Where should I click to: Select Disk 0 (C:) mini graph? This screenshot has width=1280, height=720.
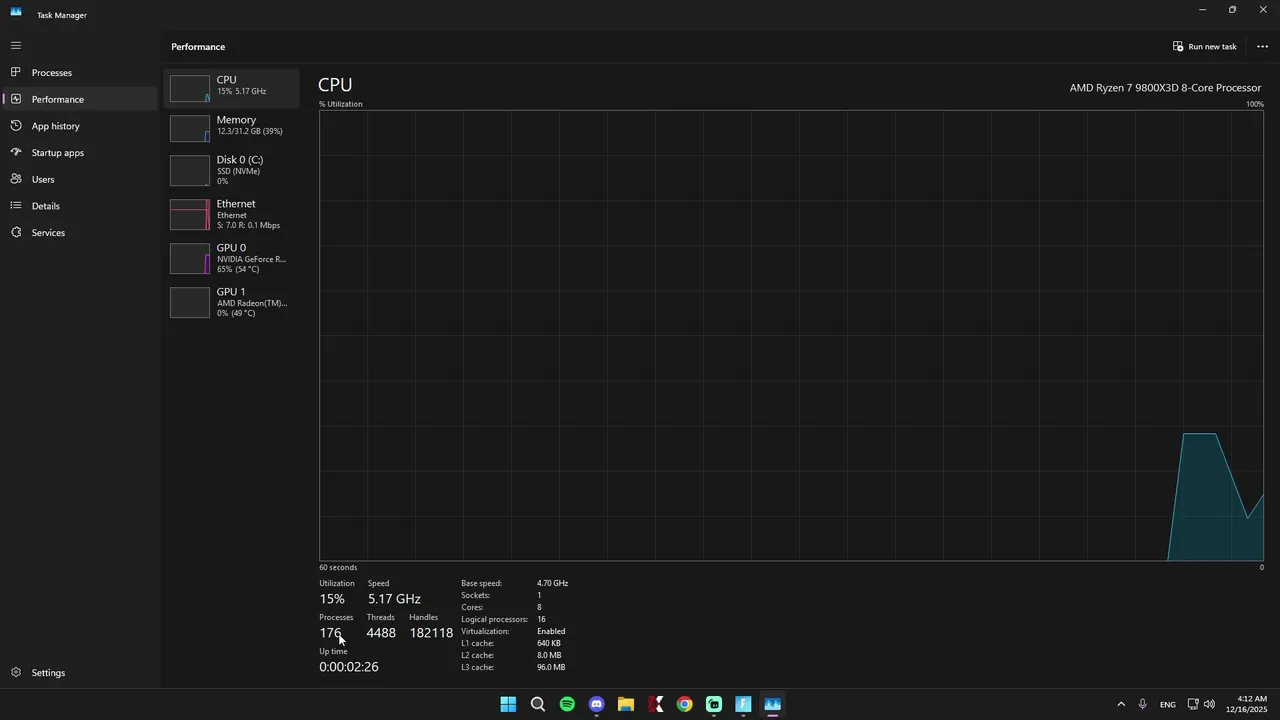coord(190,171)
